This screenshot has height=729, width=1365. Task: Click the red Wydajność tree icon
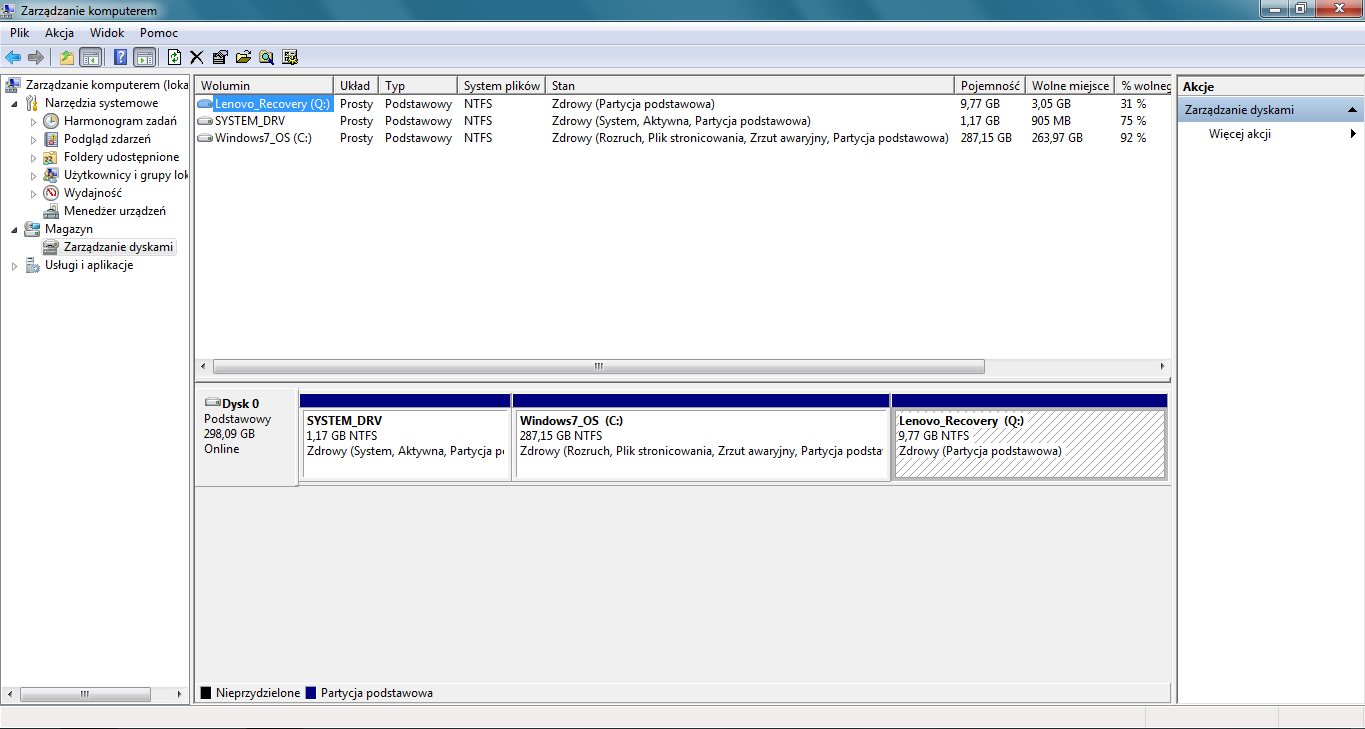click(51, 193)
